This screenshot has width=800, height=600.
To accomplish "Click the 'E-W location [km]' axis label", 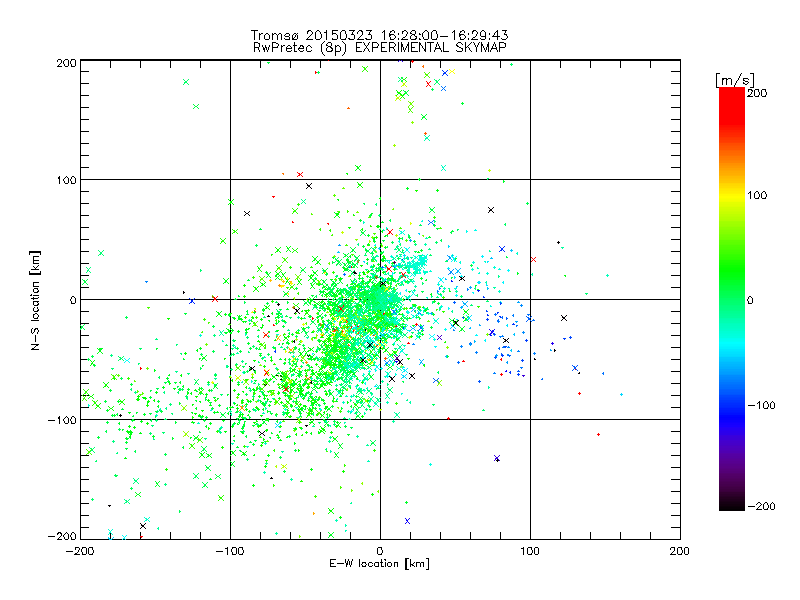I will point(379,564).
